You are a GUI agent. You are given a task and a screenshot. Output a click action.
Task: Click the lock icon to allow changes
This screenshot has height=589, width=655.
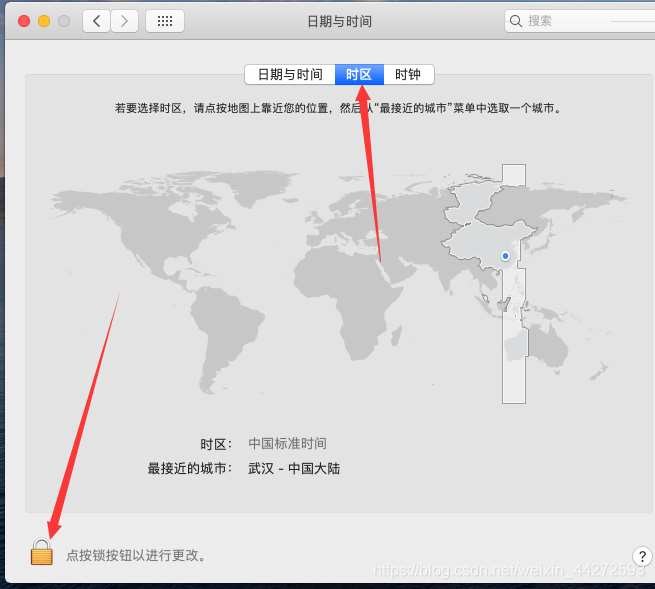(x=41, y=552)
